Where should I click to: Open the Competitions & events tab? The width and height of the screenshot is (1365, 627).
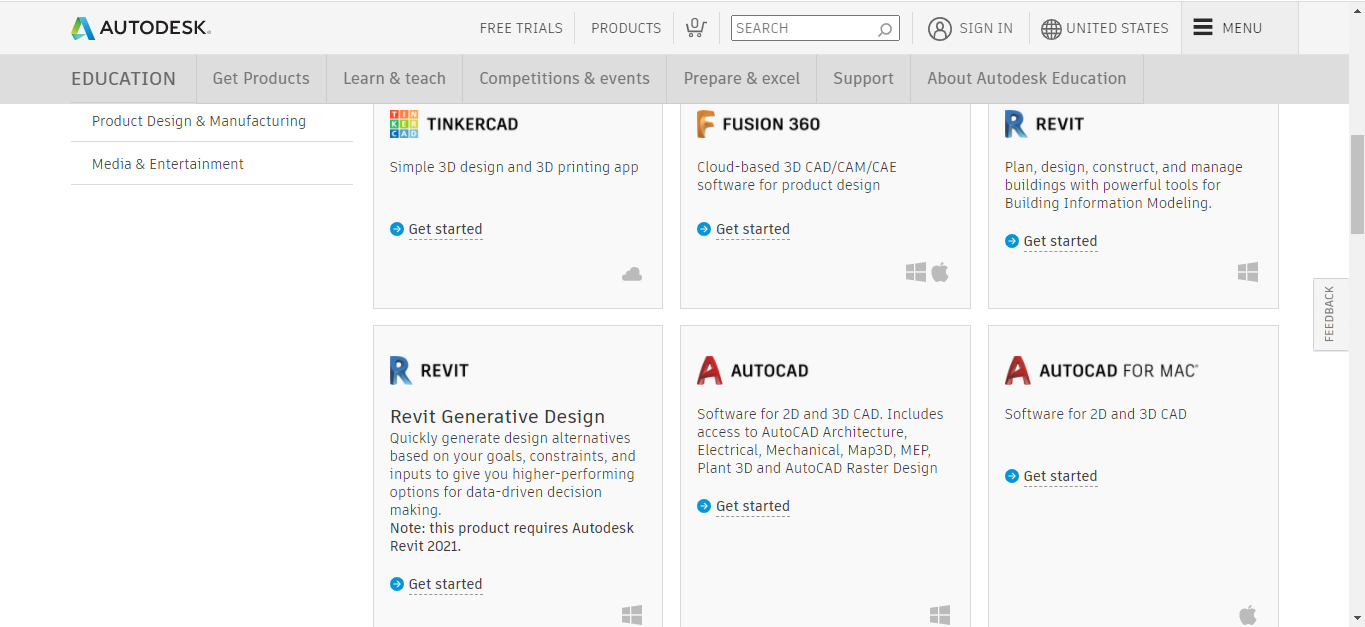click(x=564, y=78)
